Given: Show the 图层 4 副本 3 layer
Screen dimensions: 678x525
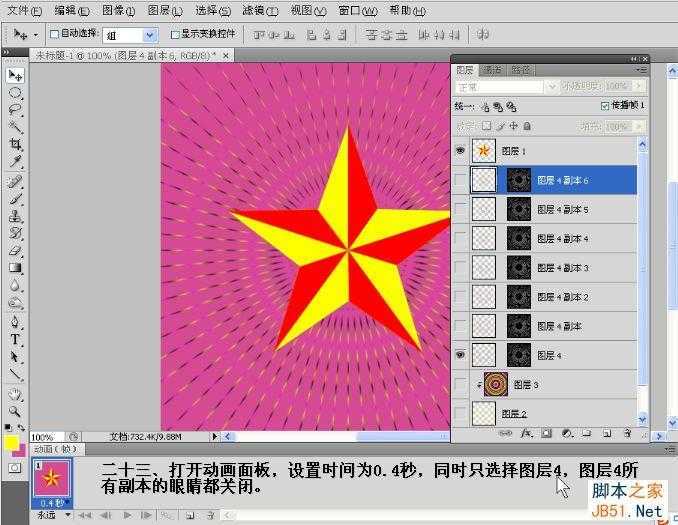Looking at the screenshot, I should 461,268.
